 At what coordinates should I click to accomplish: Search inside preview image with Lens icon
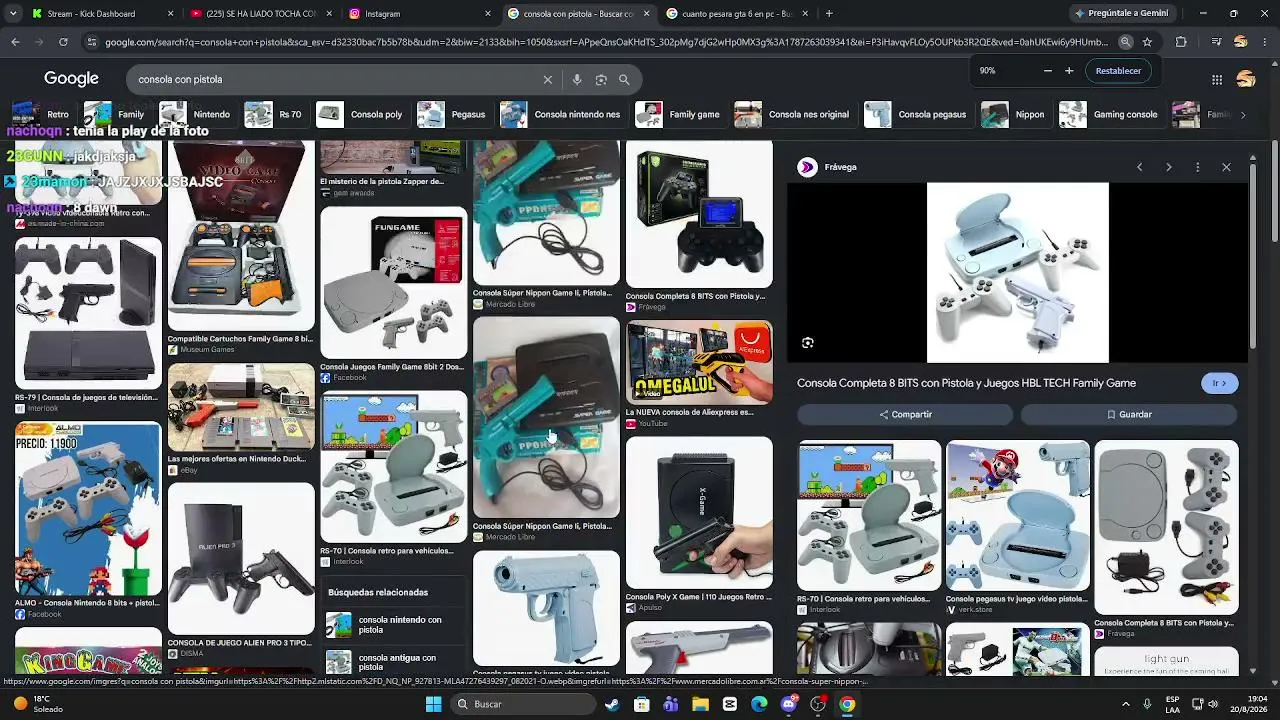coord(808,343)
